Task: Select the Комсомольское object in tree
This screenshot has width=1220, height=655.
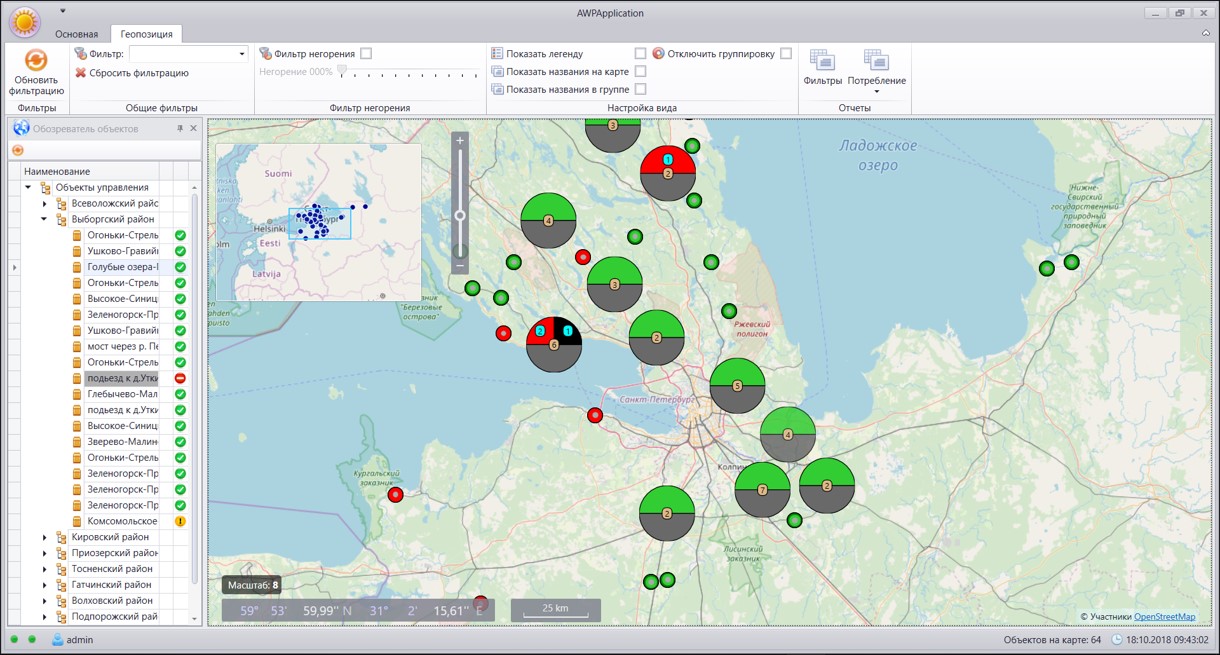Action: pos(122,521)
